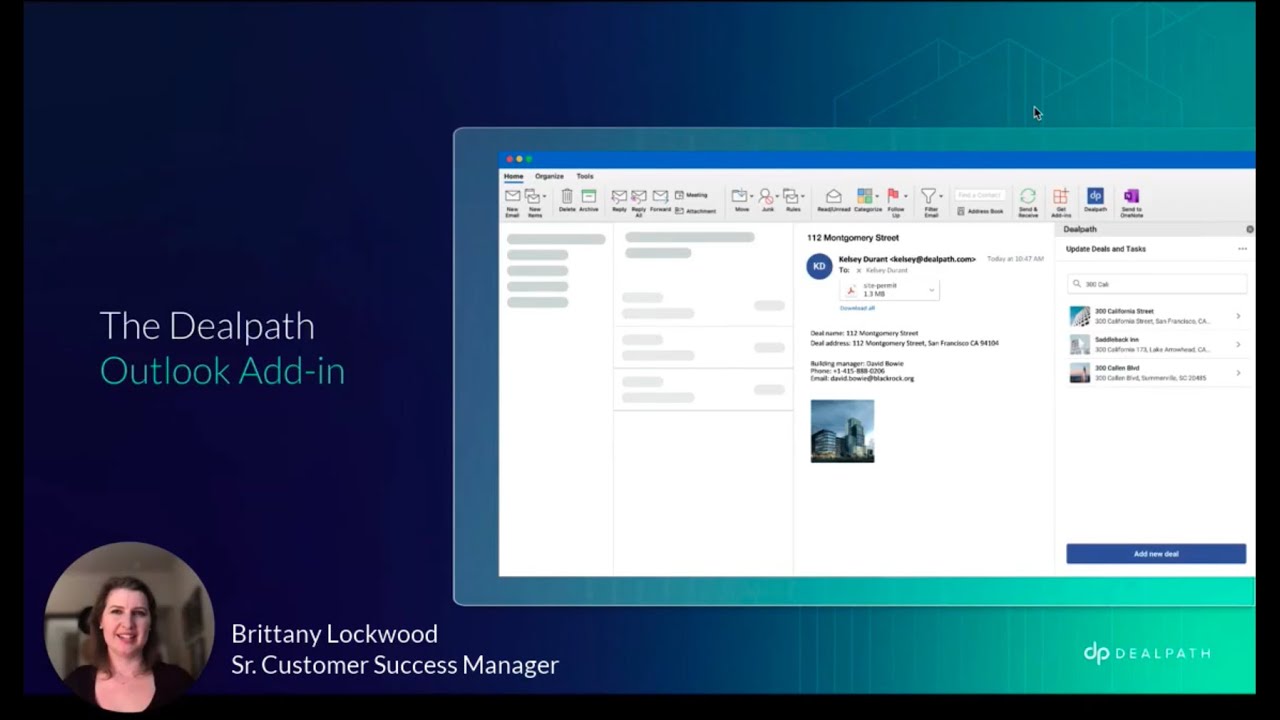Viewport: 1280px width, 720px height.
Task: Click the Get Add-ins icon
Action: [1060, 196]
